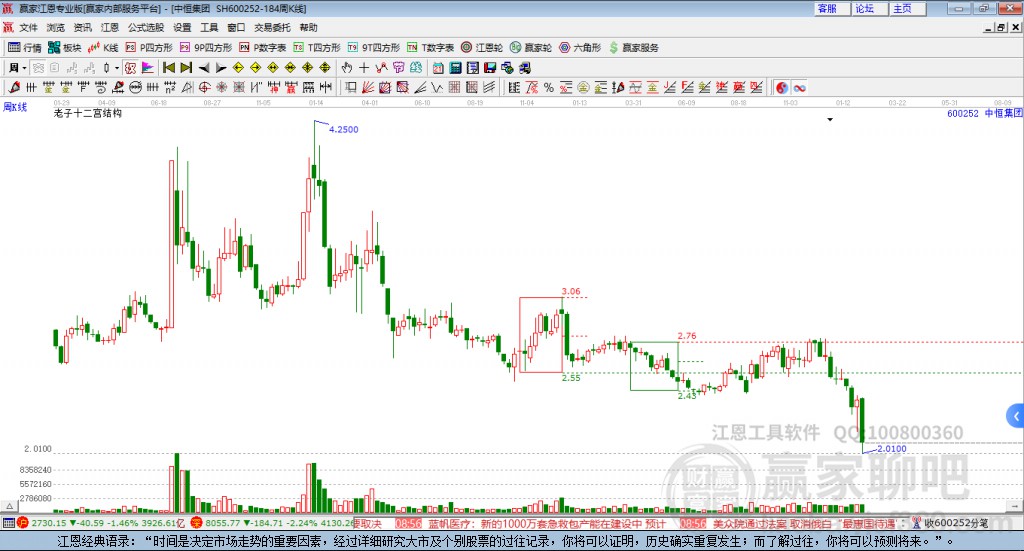This screenshot has width=1024, height=551.
Task: Click the magenta flag chart icon
Action: tap(148, 68)
